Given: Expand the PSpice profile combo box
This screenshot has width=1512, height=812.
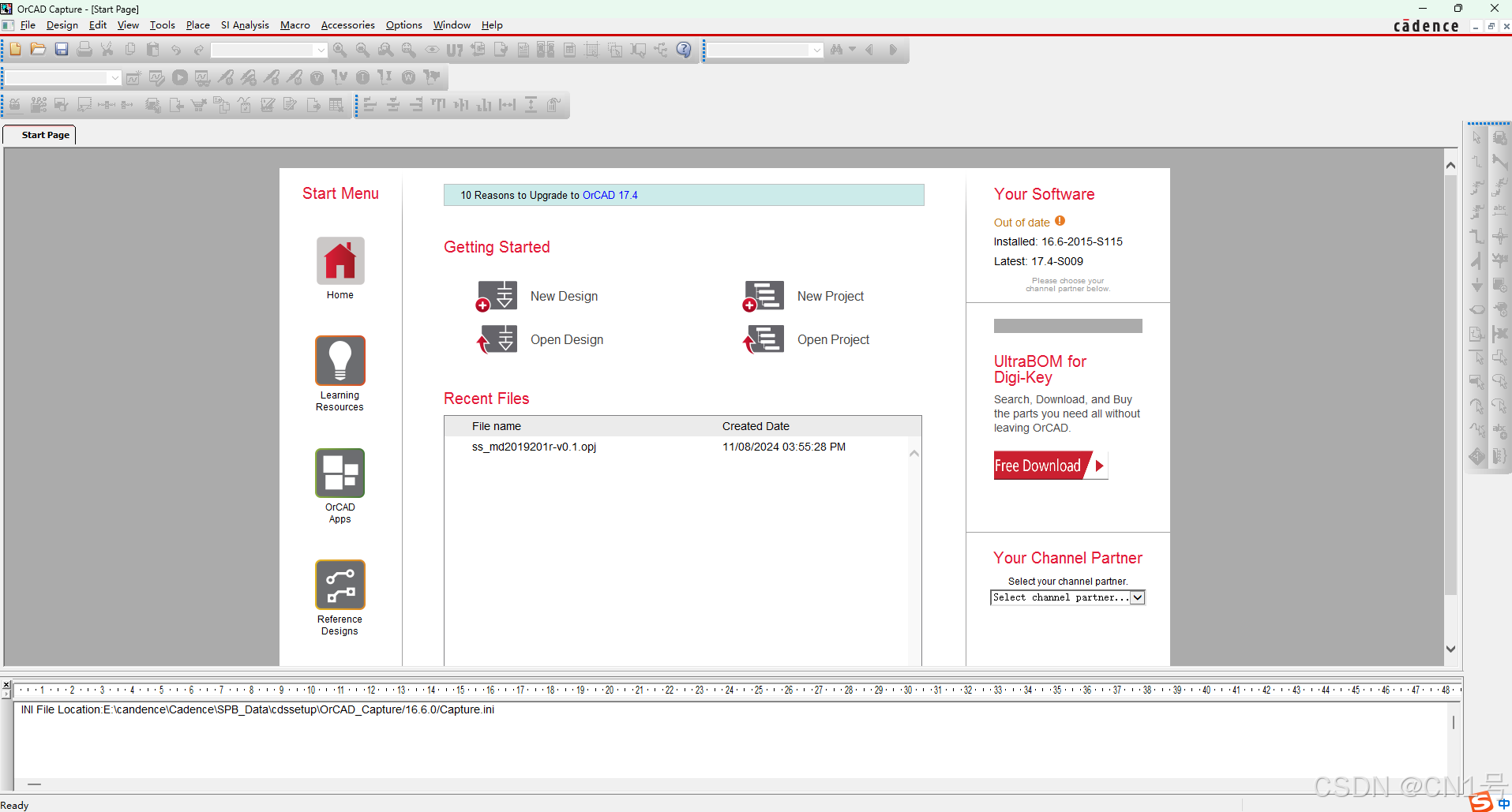Looking at the screenshot, I should point(115,77).
